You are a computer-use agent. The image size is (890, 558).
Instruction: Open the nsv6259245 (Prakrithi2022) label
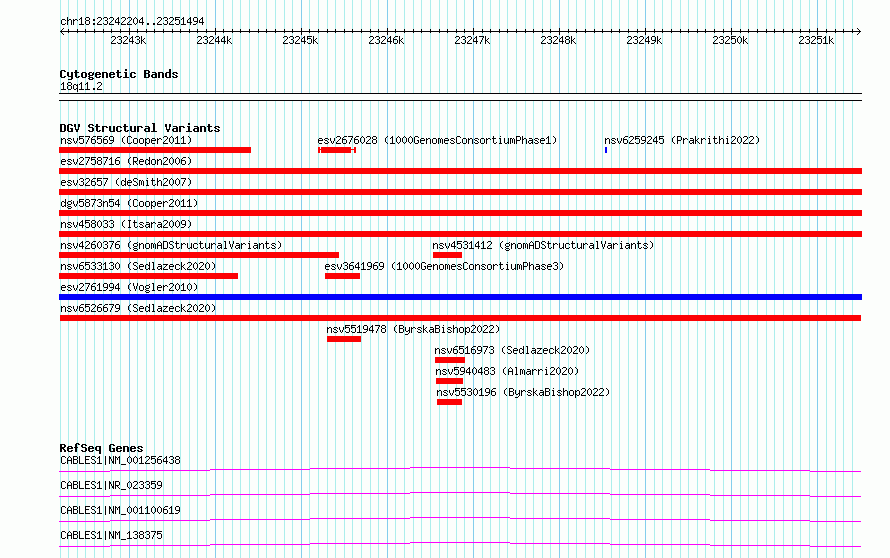pyautogui.click(x=682, y=140)
